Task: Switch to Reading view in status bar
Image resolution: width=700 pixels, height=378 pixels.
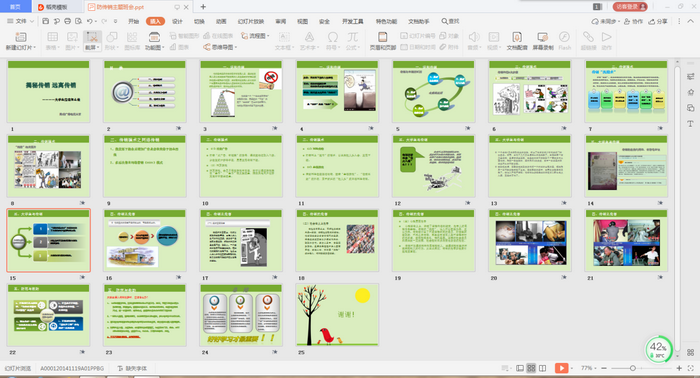Action: 542,368
